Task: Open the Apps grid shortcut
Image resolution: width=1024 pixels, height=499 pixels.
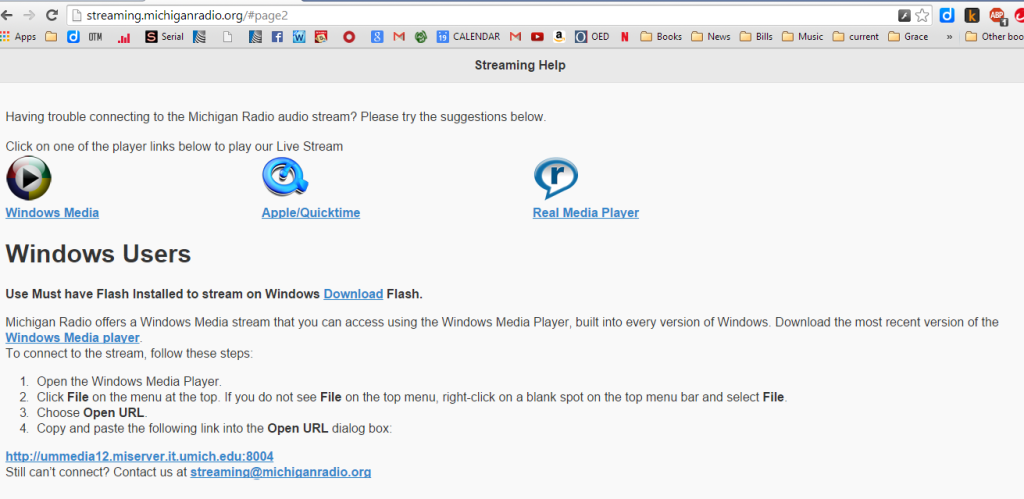Action: (x=18, y=37)
